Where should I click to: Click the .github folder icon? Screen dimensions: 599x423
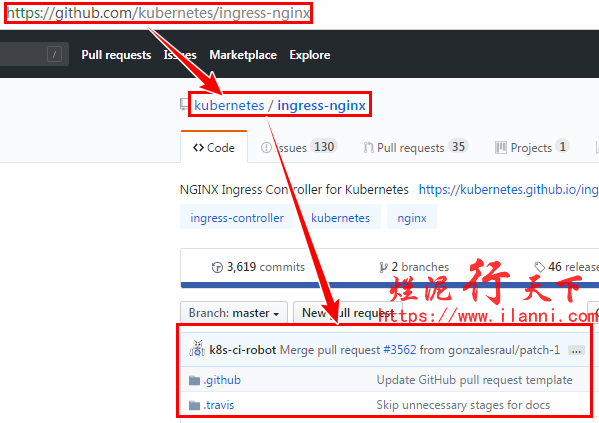tap(194, 380)
